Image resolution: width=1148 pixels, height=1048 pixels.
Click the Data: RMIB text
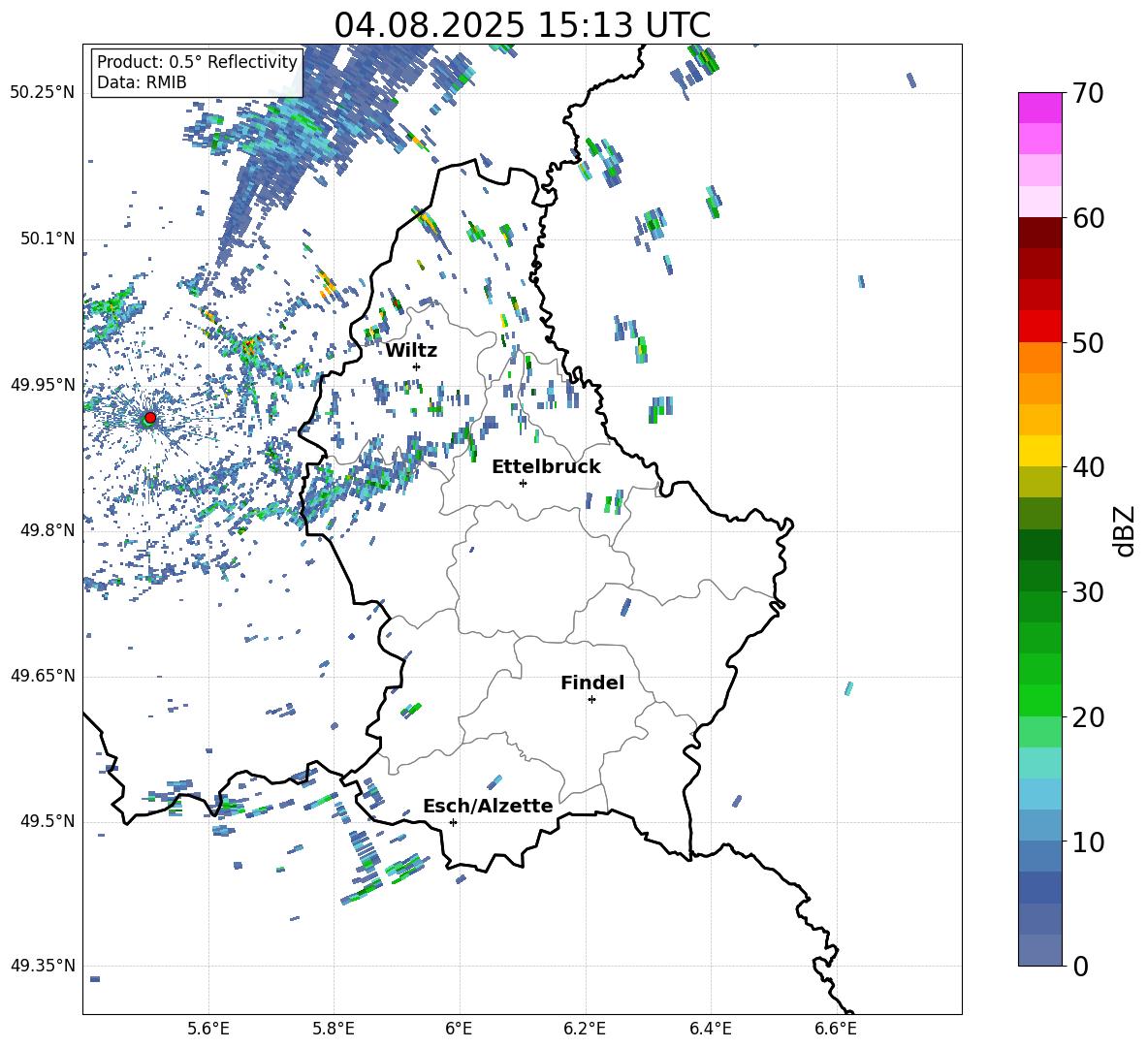pos(142,82)
